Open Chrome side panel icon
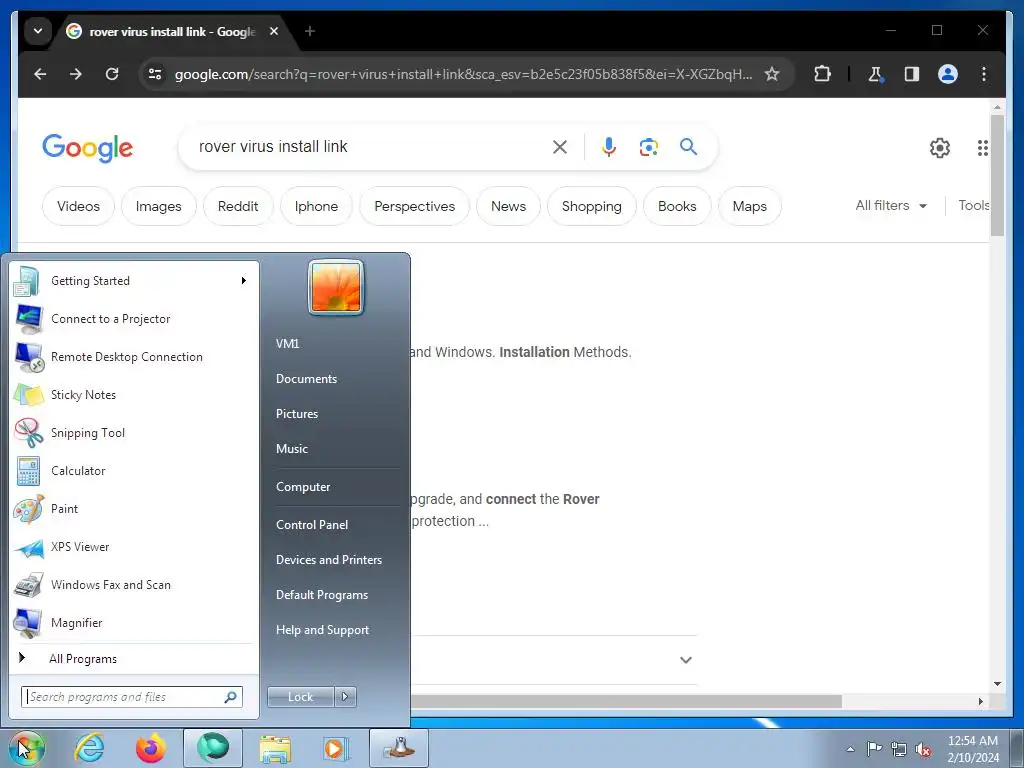This screenshot has width=1024, height=768. (912, 74)
